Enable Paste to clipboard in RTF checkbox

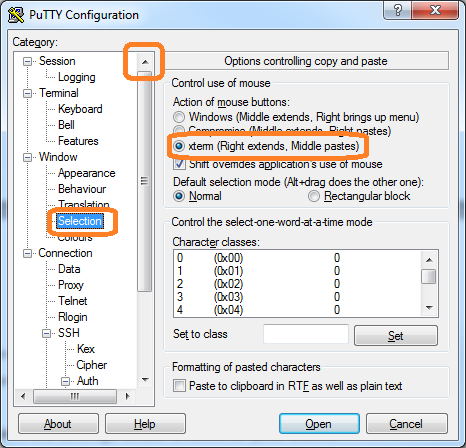point(179,386)
